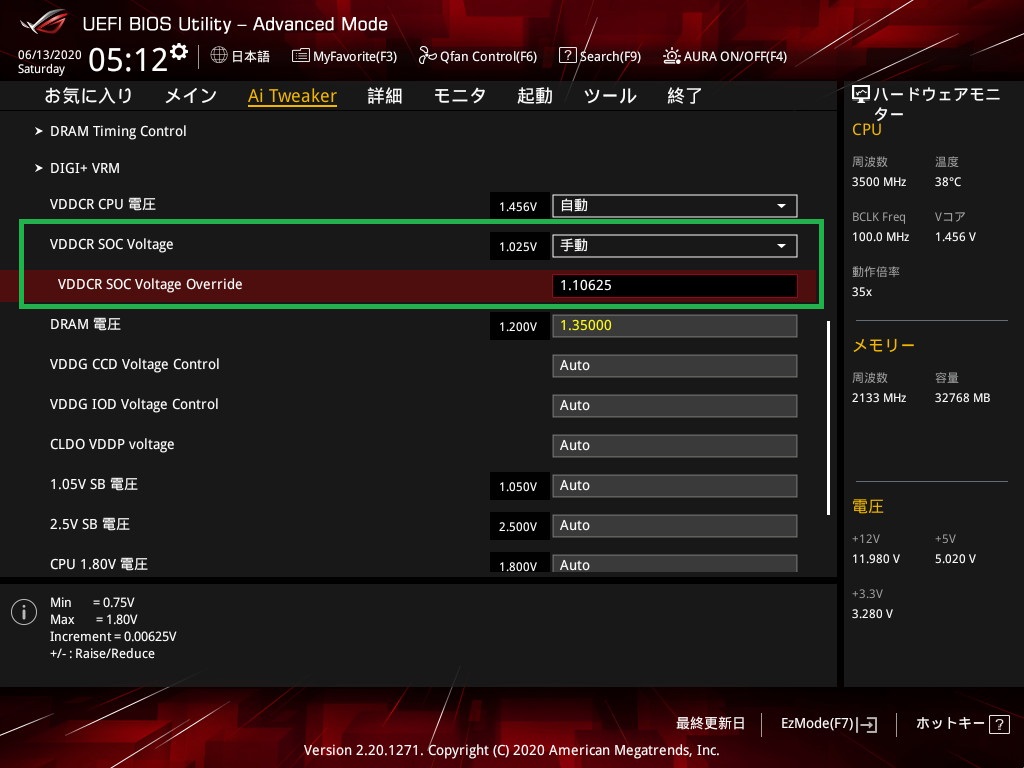The image size is (1024, 768).
Task: Click 1.200V current DRAM voltage value
Action: tap(518, 327)
